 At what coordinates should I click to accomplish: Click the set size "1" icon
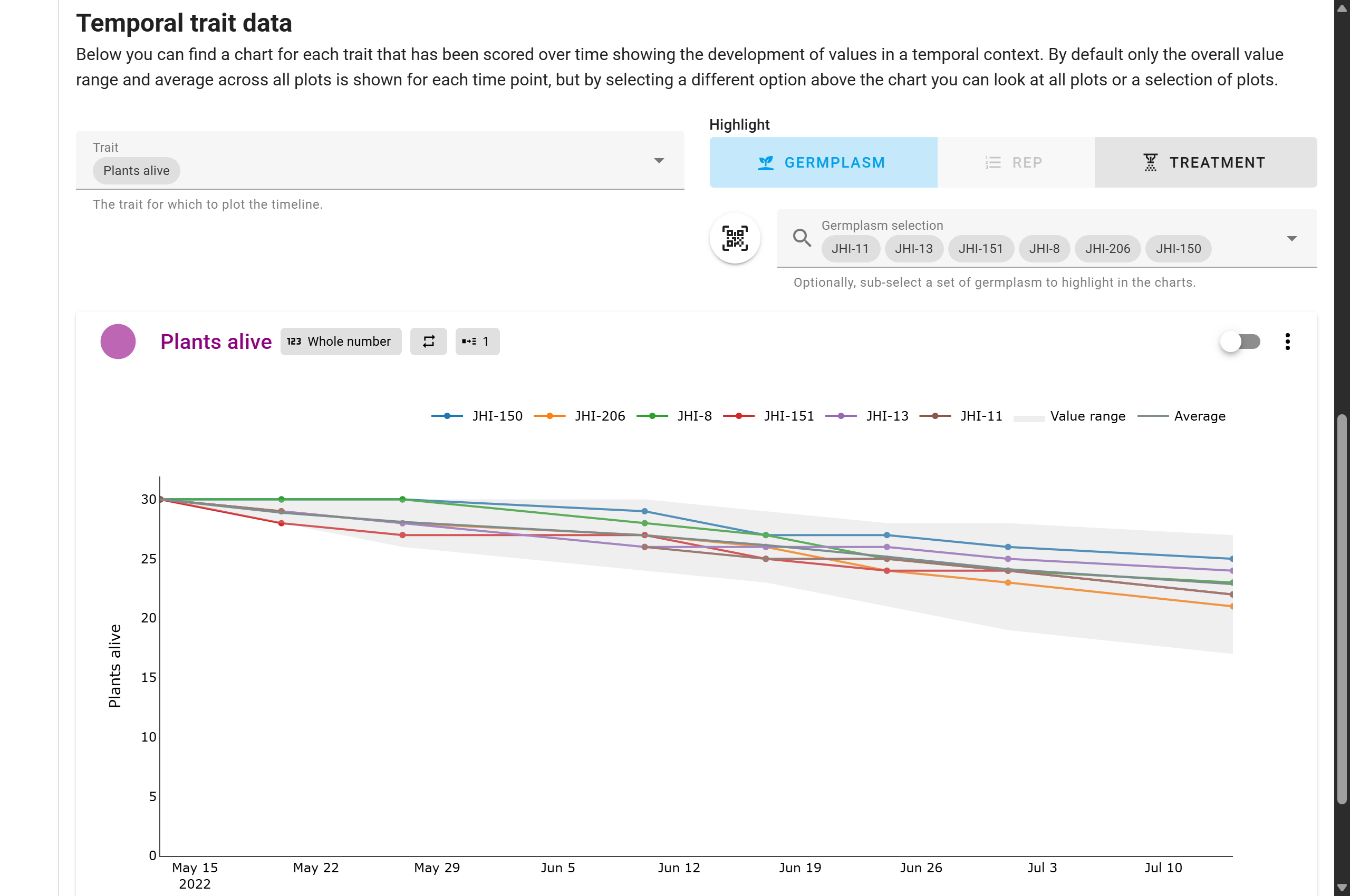tap(477, 341)
